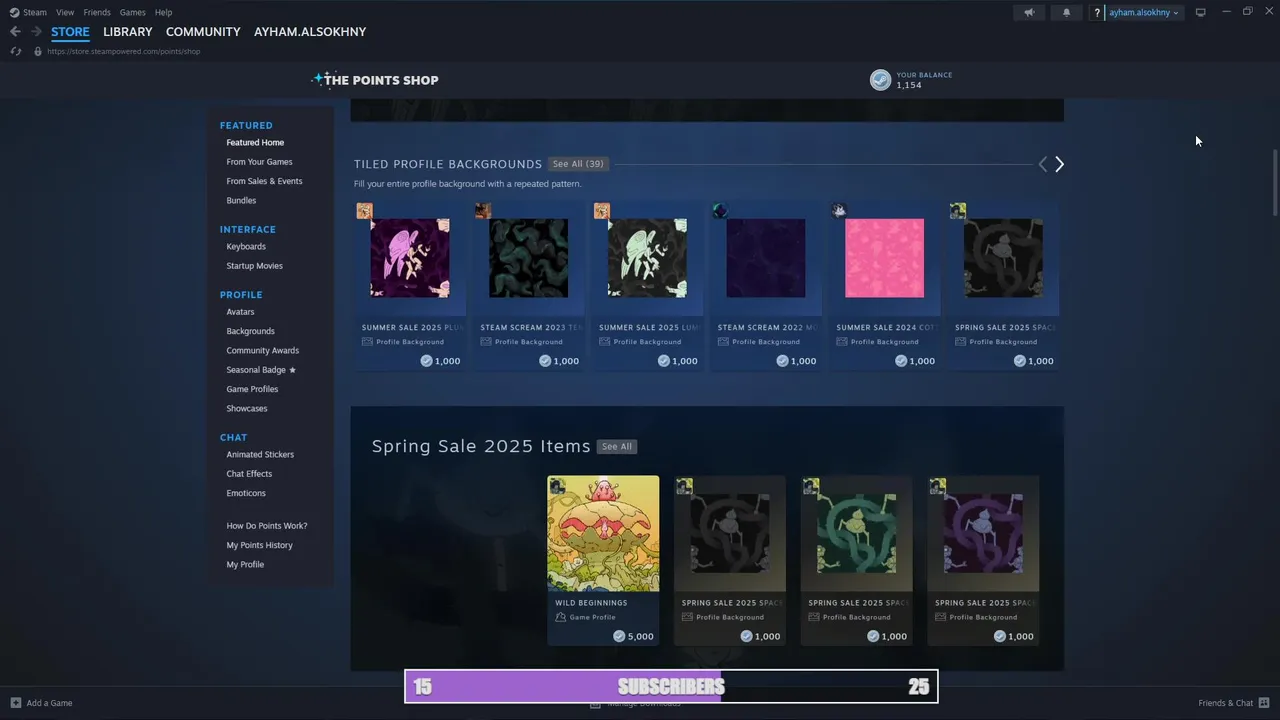Select the Steam Scream 2022 dark purple background

(x=766, y=258)
